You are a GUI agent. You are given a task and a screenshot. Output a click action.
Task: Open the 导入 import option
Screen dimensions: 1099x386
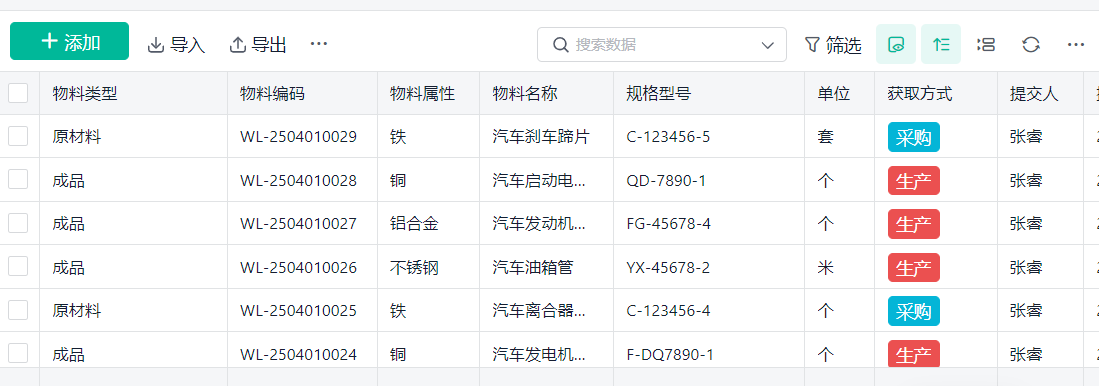pos(176,45)
